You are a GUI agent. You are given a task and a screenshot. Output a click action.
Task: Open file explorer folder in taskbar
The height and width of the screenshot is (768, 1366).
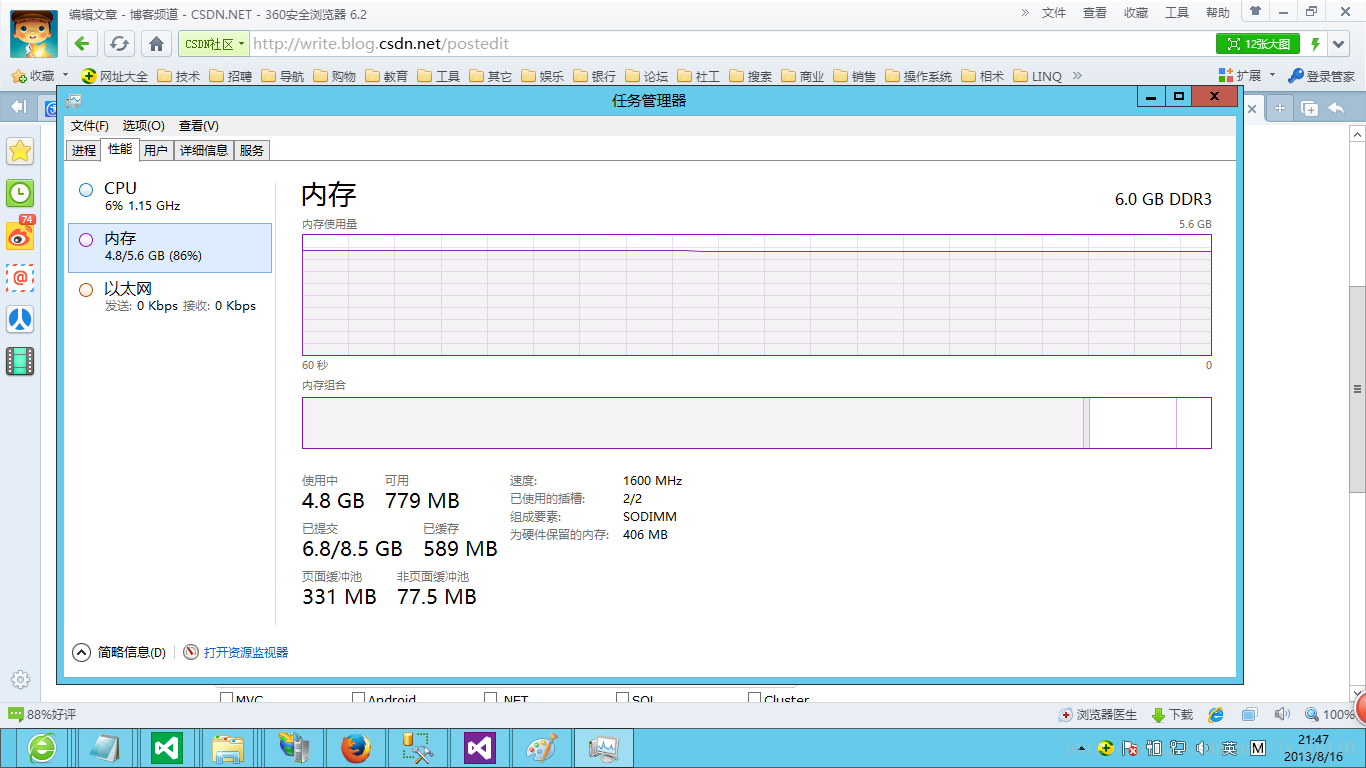(x=228, y=748)
